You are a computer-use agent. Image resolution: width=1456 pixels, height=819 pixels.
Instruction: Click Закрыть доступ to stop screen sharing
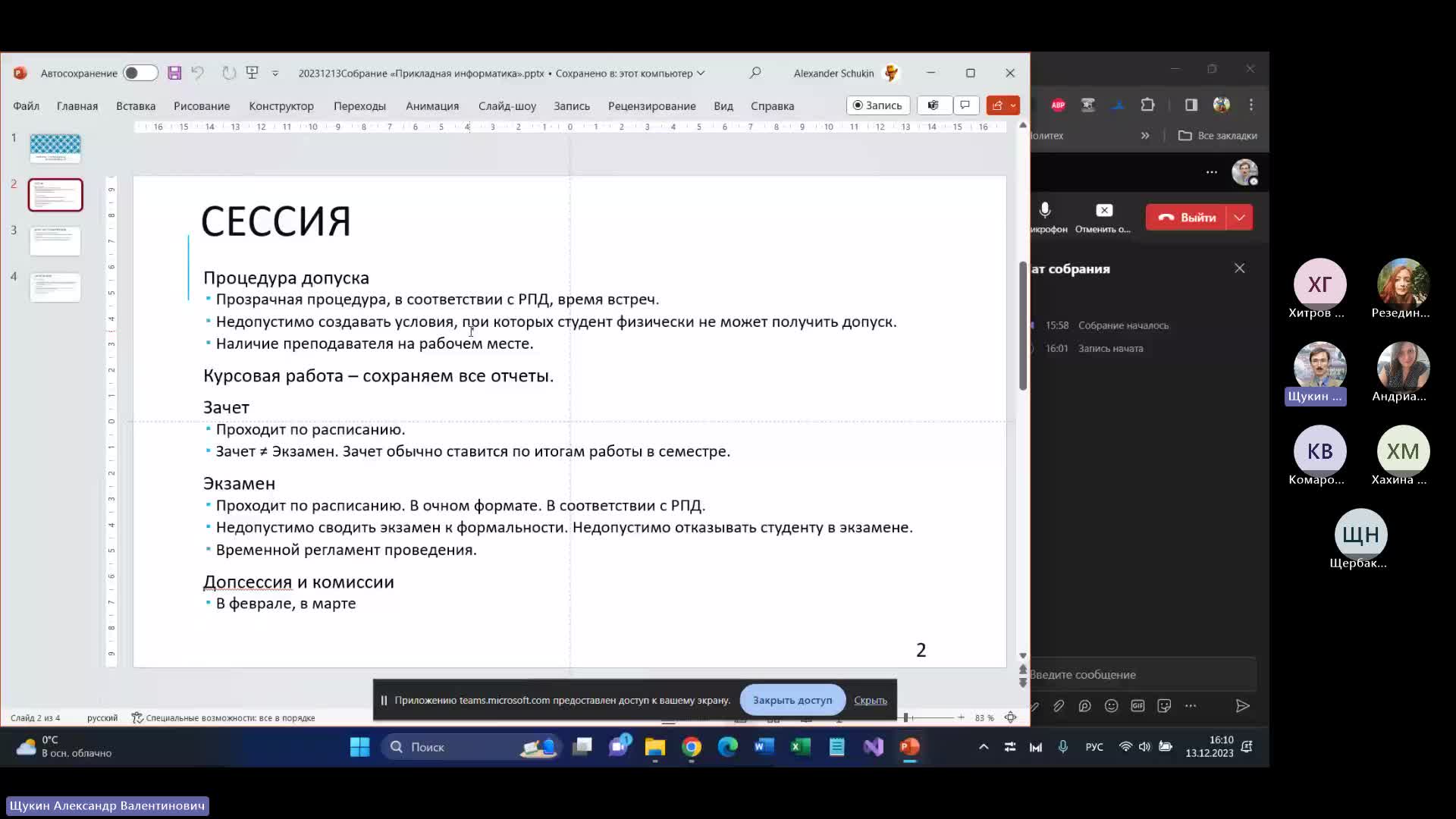(x=792, y=700)
